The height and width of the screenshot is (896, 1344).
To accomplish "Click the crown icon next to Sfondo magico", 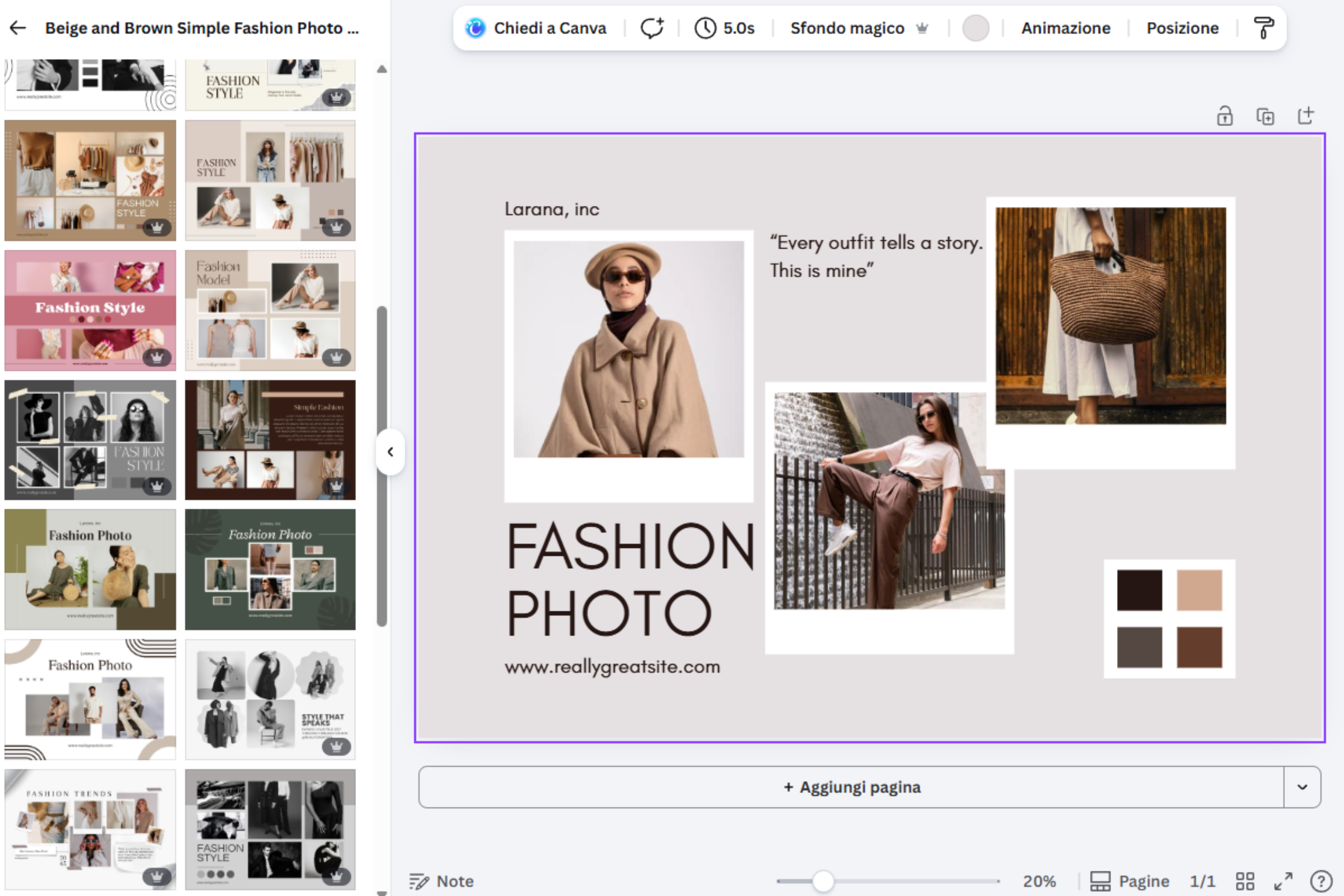I will point(922,27).
